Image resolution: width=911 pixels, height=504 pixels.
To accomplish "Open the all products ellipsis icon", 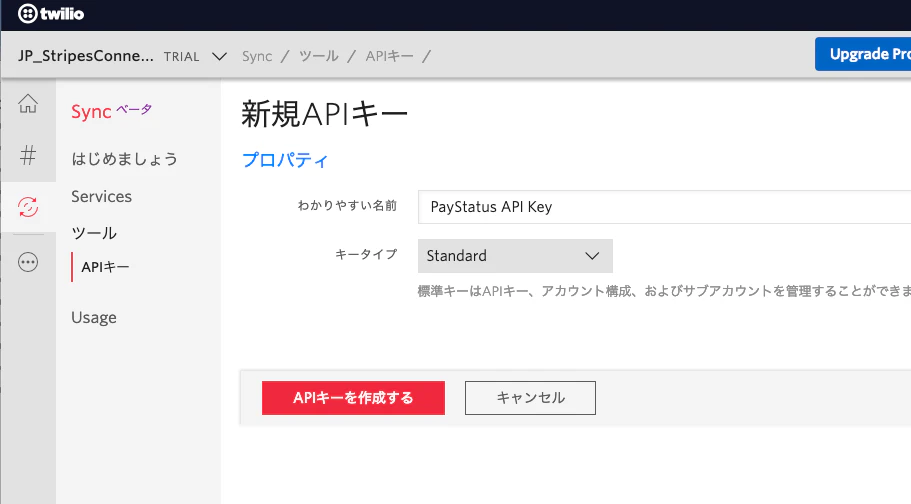I will click(x=28, y=262).
